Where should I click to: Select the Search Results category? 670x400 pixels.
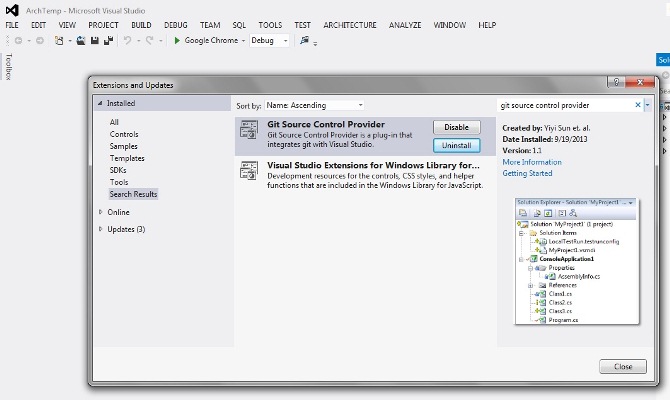pos(133,194)
